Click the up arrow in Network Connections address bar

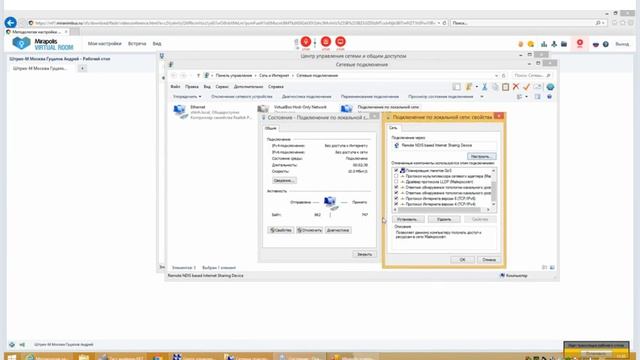pos(198,76)
